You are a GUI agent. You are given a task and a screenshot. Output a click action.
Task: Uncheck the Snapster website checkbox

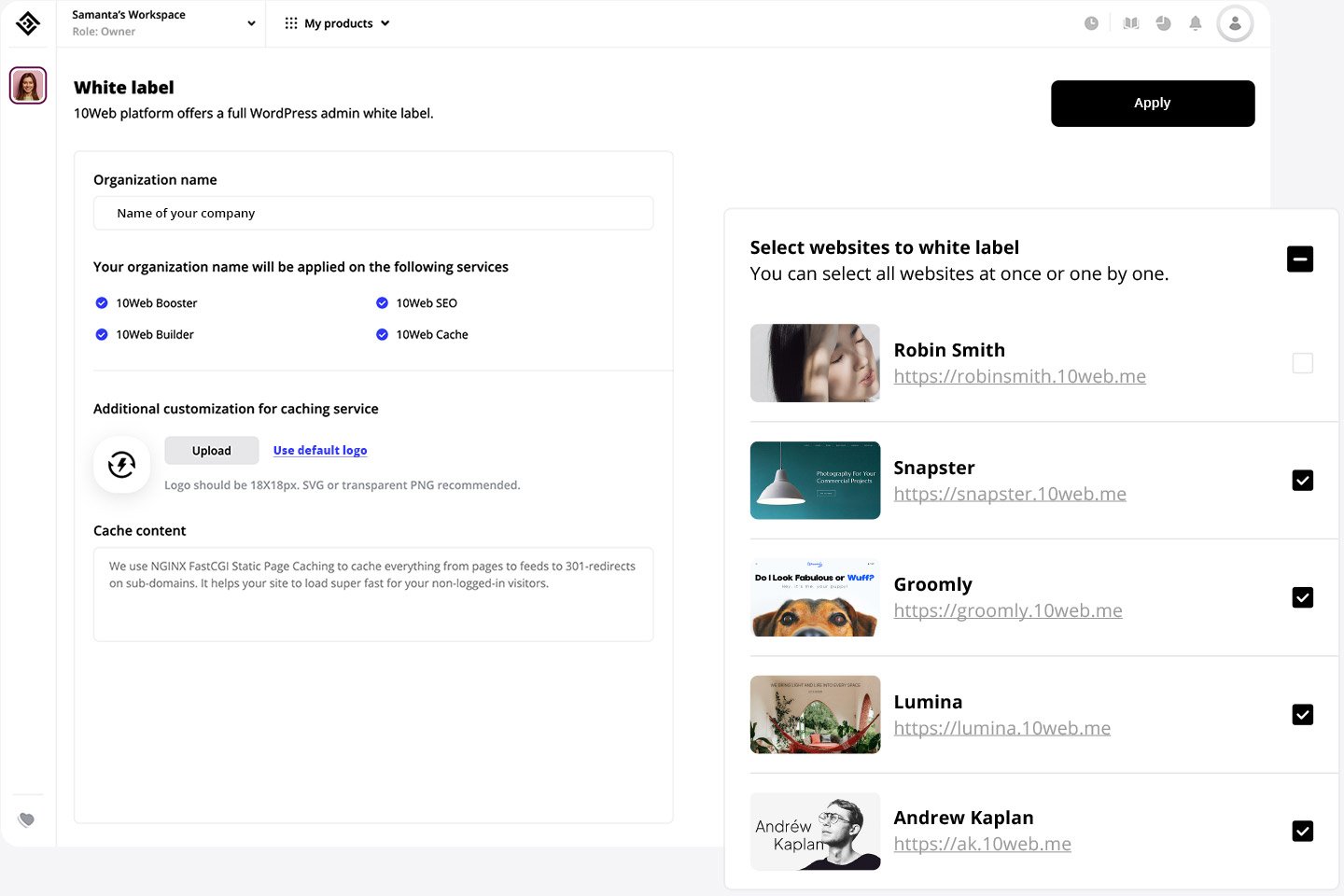(1302, 480)
